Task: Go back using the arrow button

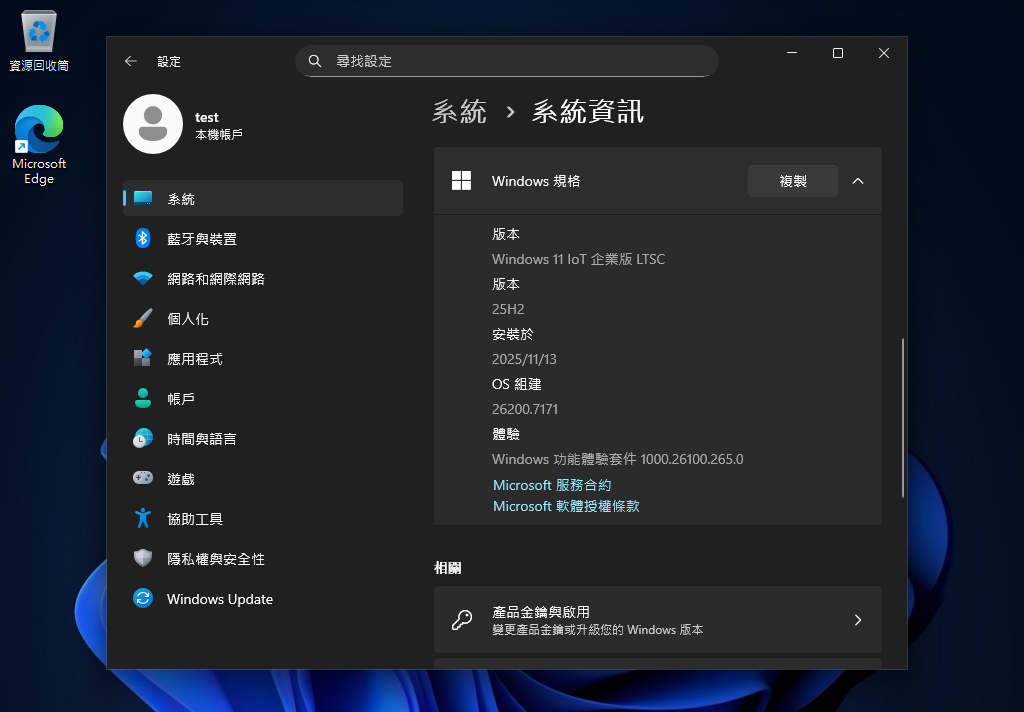Action: tap(130, 61)
